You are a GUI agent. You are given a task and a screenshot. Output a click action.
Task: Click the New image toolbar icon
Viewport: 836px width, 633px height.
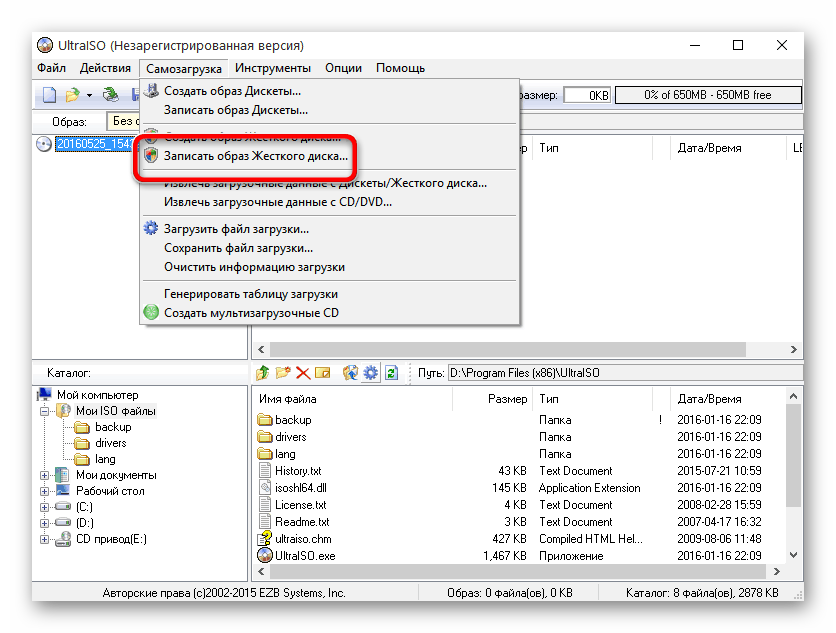click(48, 95)
